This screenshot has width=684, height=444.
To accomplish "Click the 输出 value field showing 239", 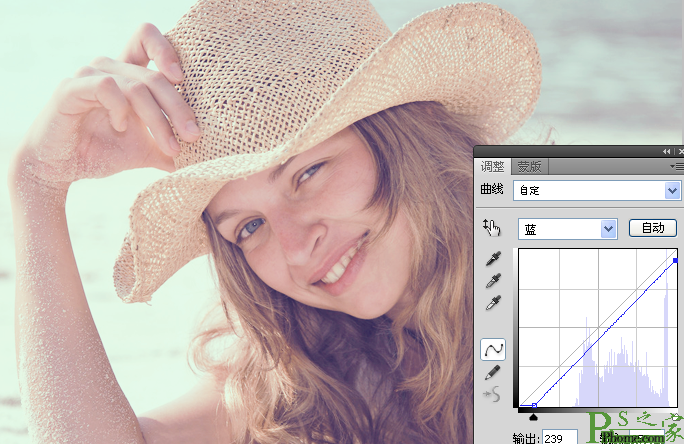I will tap(560, 437).
